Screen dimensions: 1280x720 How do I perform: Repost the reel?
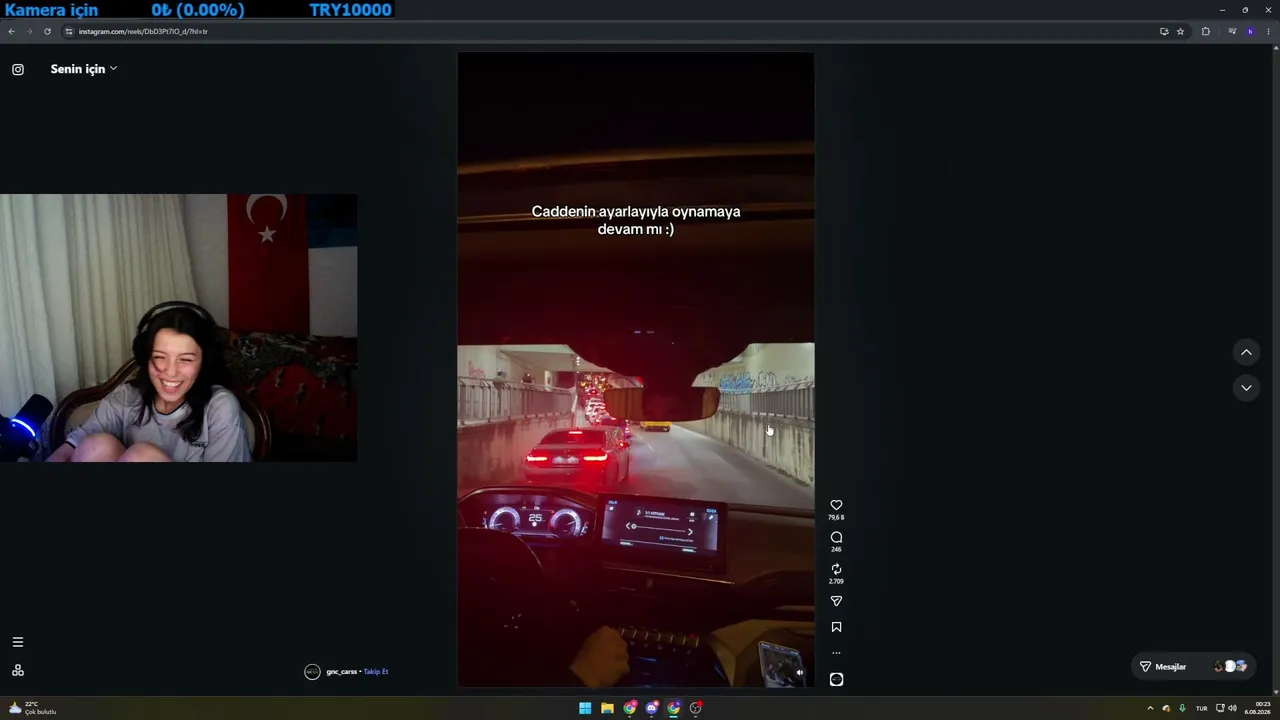coord(836,569)
